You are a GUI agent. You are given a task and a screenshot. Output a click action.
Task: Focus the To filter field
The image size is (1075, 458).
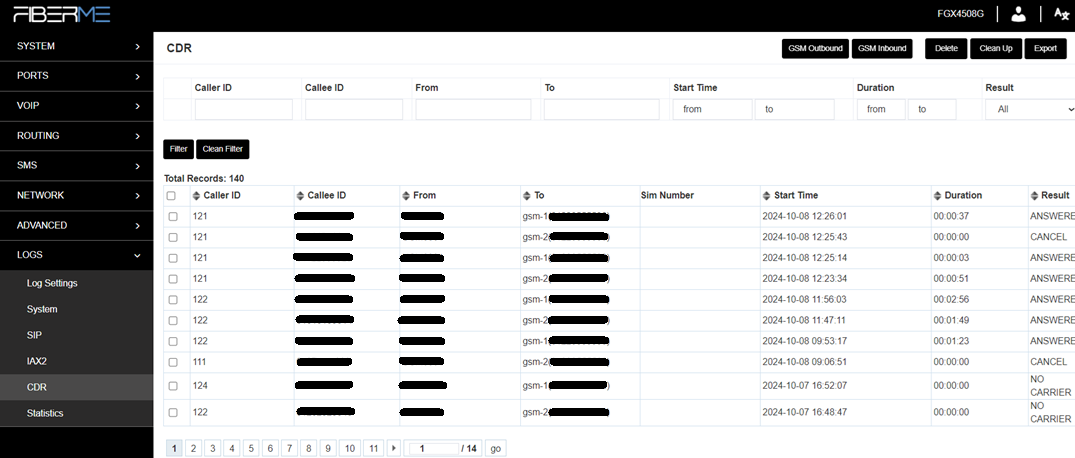coord(602,110)
